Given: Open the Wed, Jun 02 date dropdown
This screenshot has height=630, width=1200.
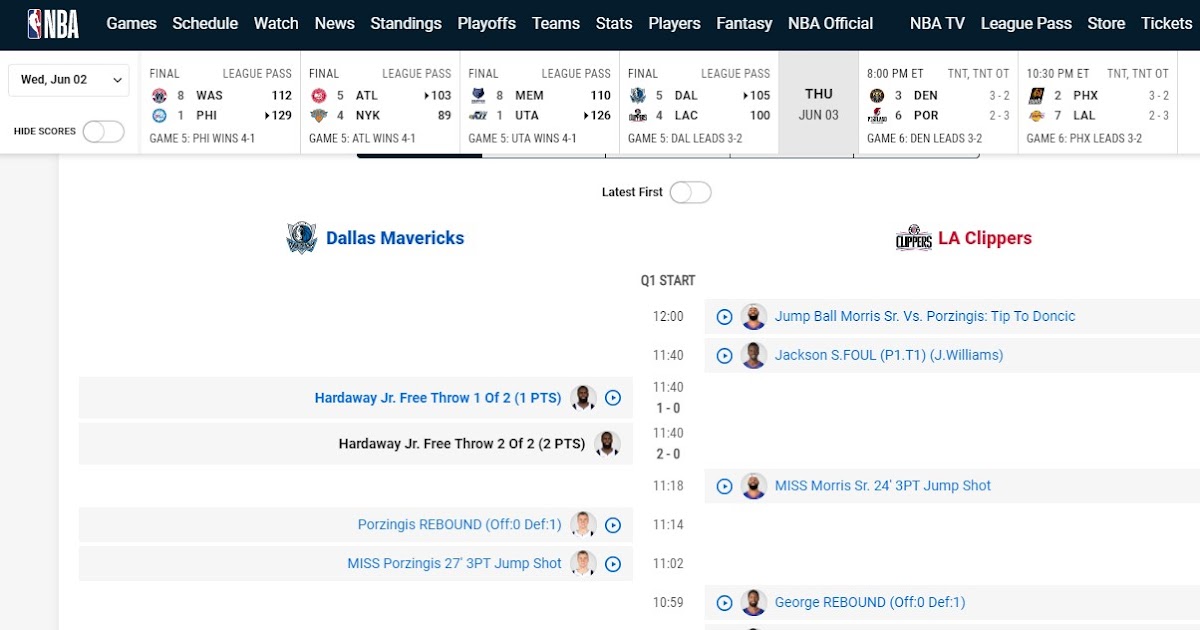Looking at the screenshot, I should tap(68, 79).
